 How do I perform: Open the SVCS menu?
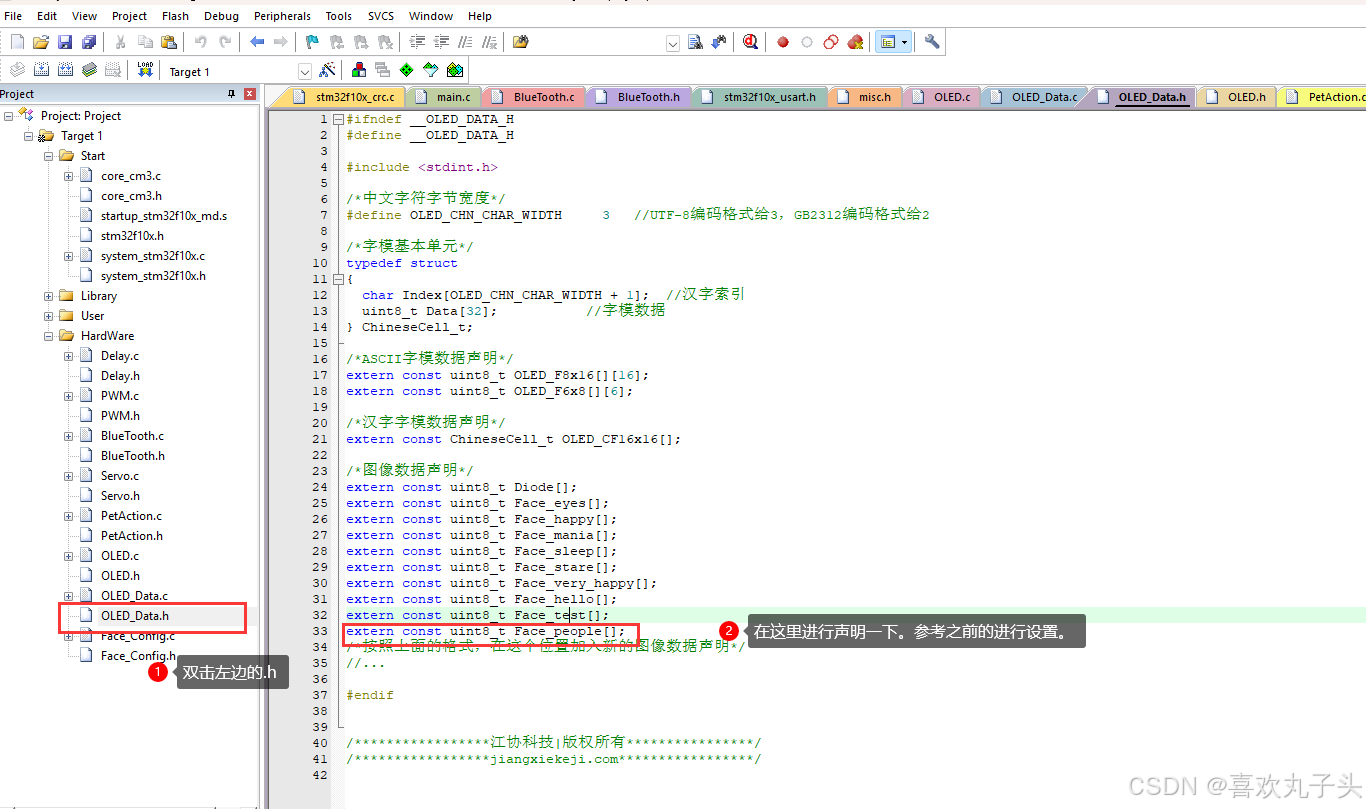(x=381, y=16)
